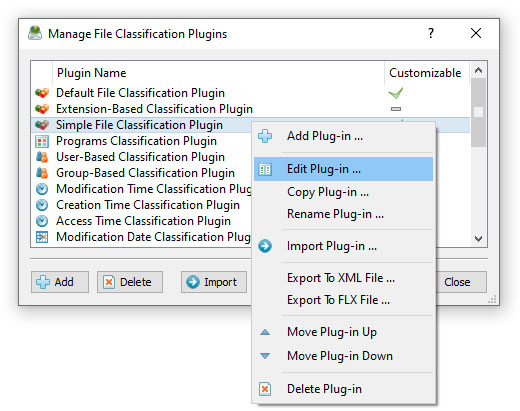Click the scrollbar down arrow in plugin list
The image size is (520, 411).
[x=479, y=239]
